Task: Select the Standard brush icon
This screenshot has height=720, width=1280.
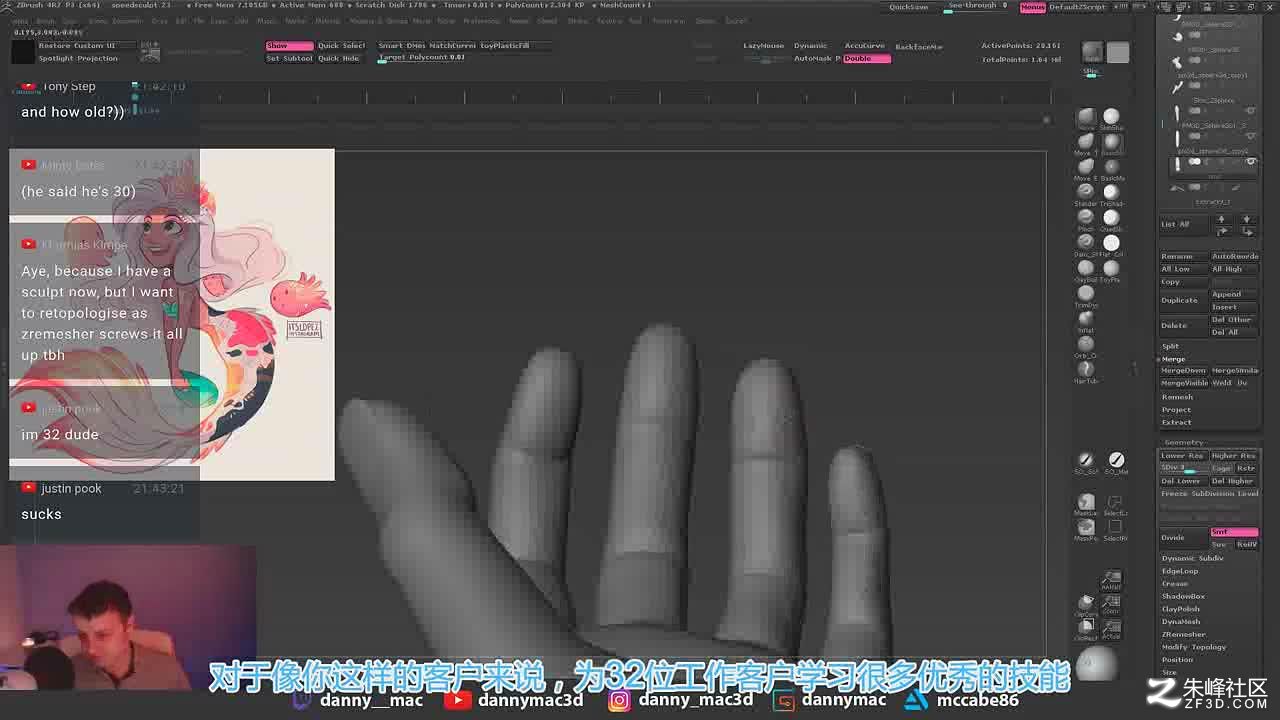Action: [1086, 193]
